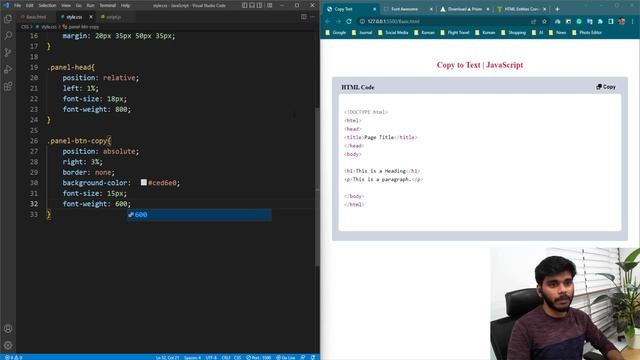Open the News bookmark folder
This screenshot has height=360, width=640.
point(558,32)
